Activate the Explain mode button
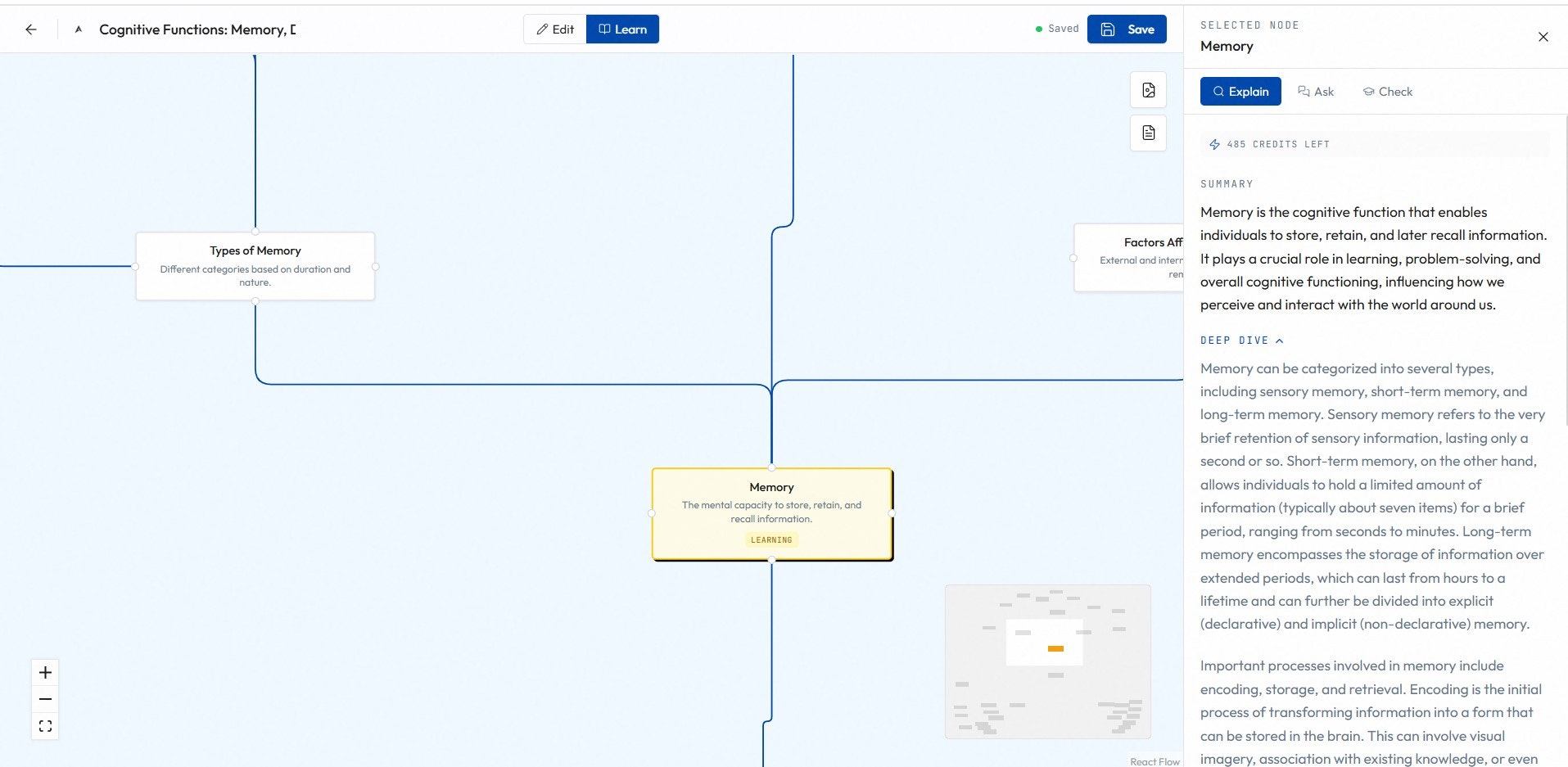This screenshot has height=767, width=1568. (x=1240, y=91)
